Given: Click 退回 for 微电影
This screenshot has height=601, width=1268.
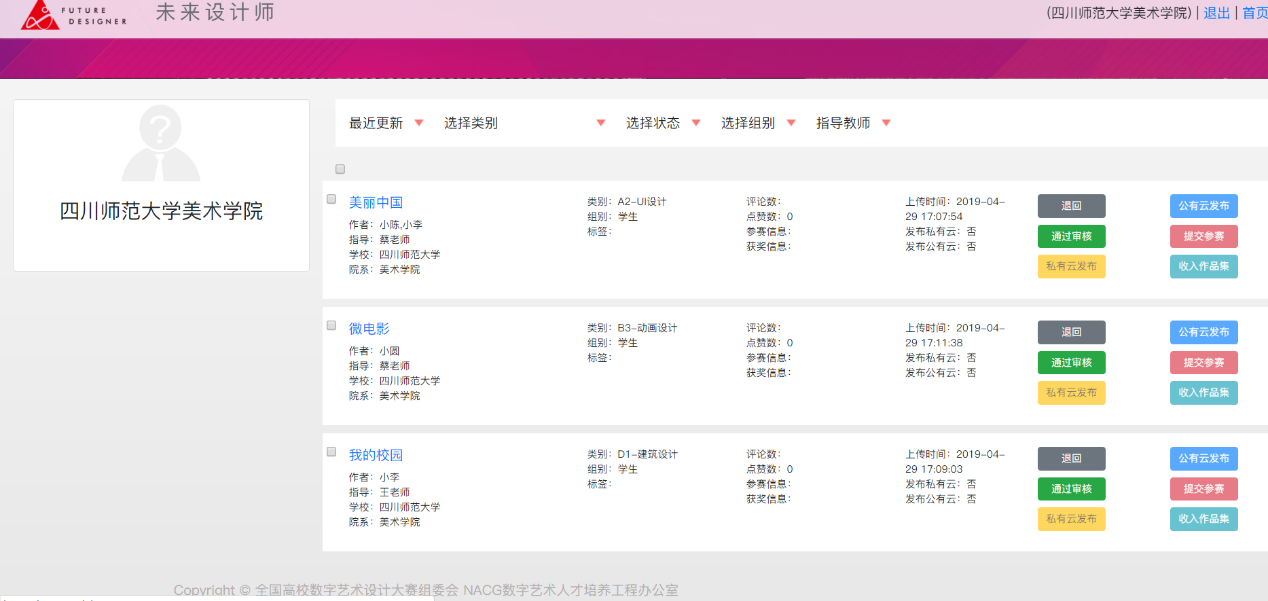Looking at the screenshot, I should click(x=1072, y=332).
